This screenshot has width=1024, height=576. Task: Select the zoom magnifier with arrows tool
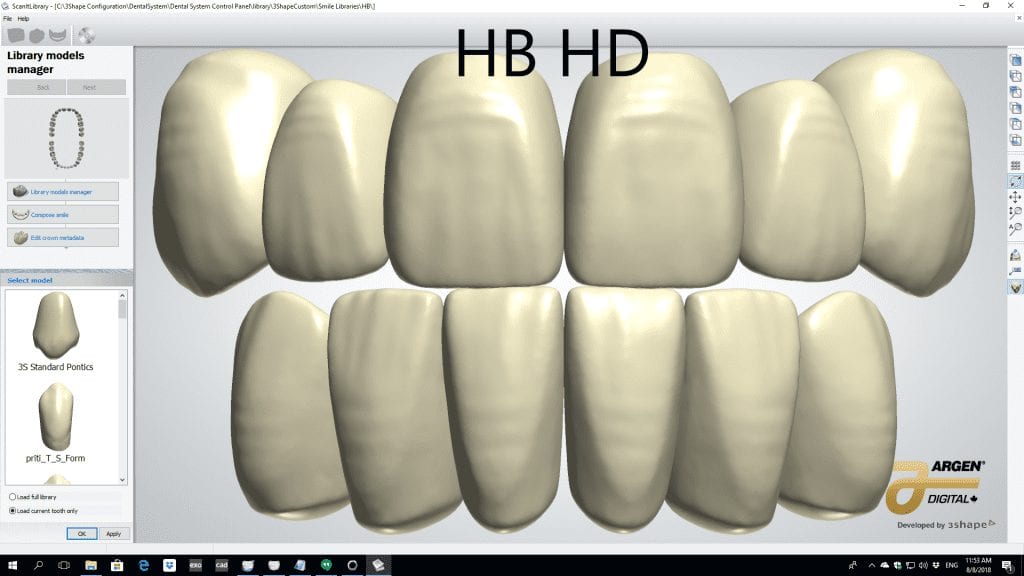tap(1015, 212)
